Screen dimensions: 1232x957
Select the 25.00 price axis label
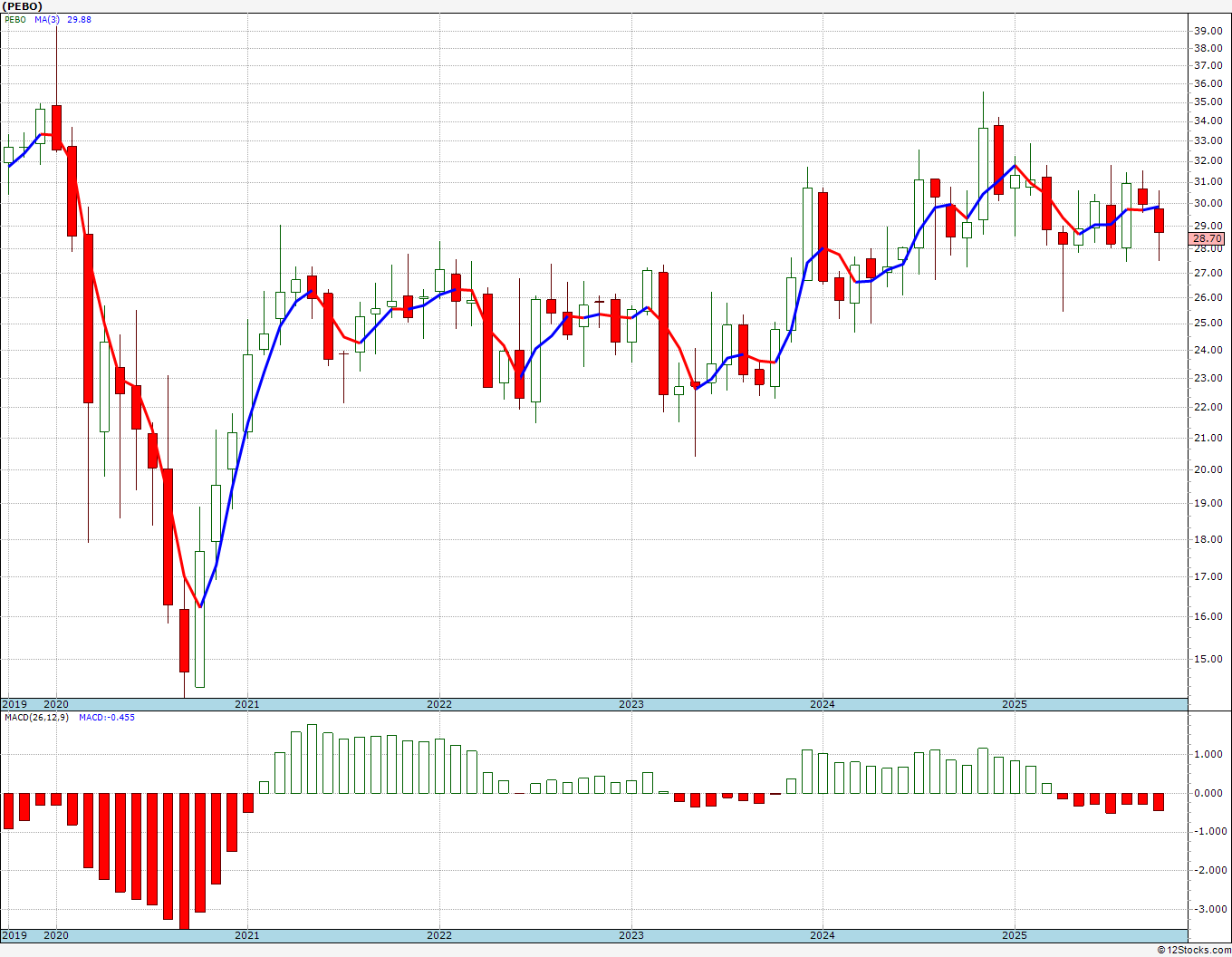1208,323
